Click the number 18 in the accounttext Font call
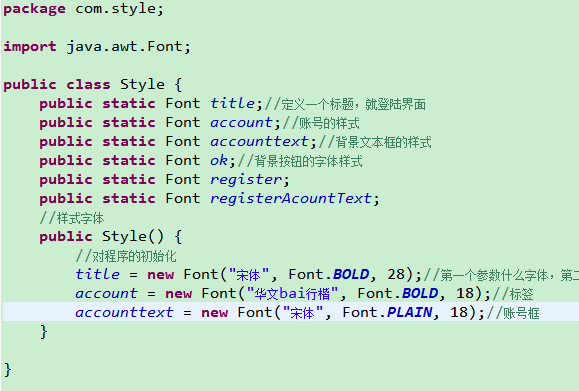The height and width of the screenshot is (391, 579). [x=459, y=312]
